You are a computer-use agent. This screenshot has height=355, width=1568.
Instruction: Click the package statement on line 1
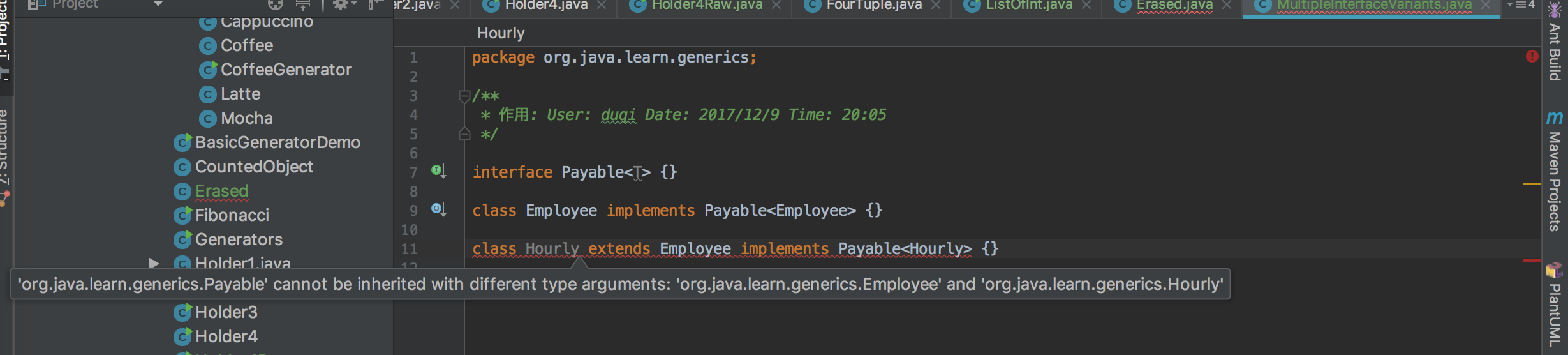tap(614, 57)
